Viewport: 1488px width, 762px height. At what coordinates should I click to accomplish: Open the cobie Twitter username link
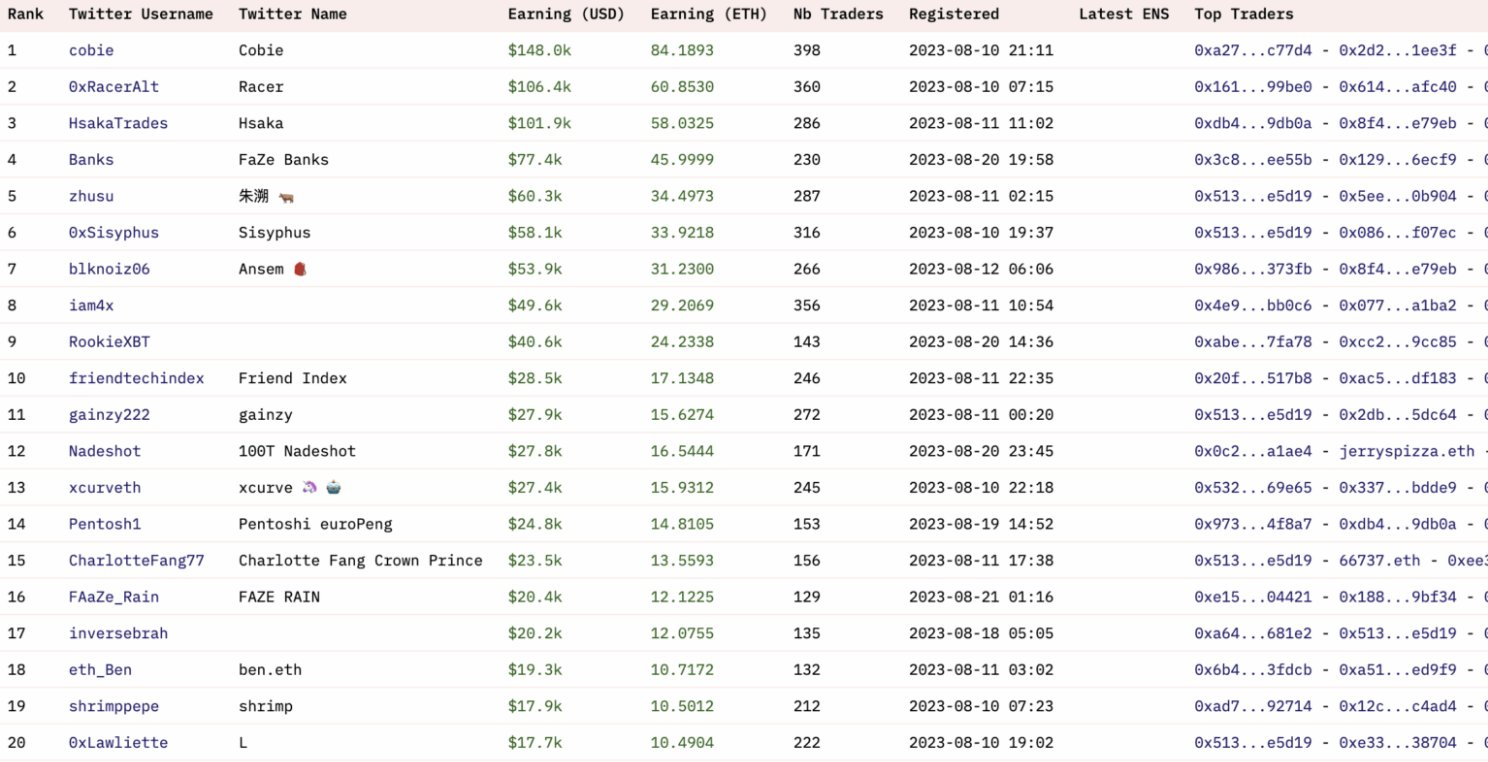[91, 50]
